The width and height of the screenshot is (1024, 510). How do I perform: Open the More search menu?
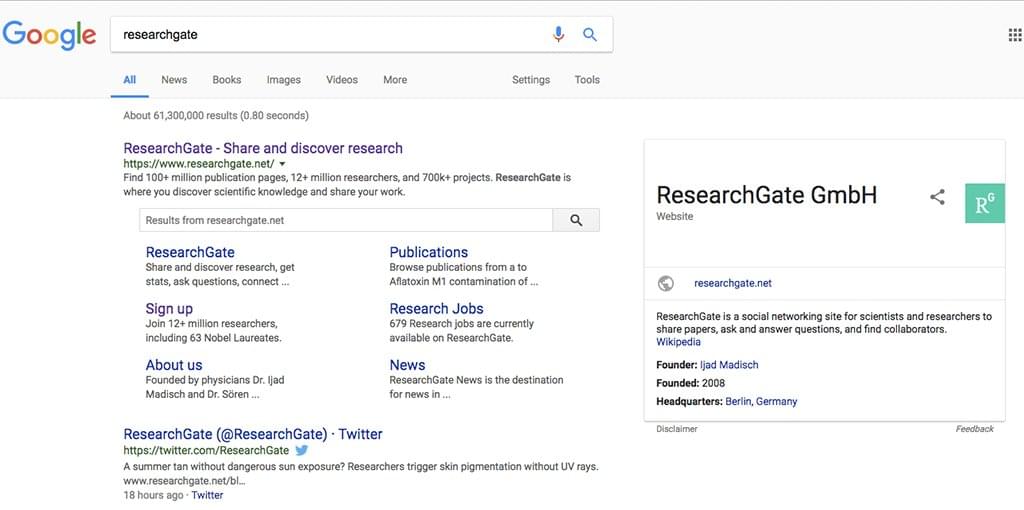click(394, 80)
